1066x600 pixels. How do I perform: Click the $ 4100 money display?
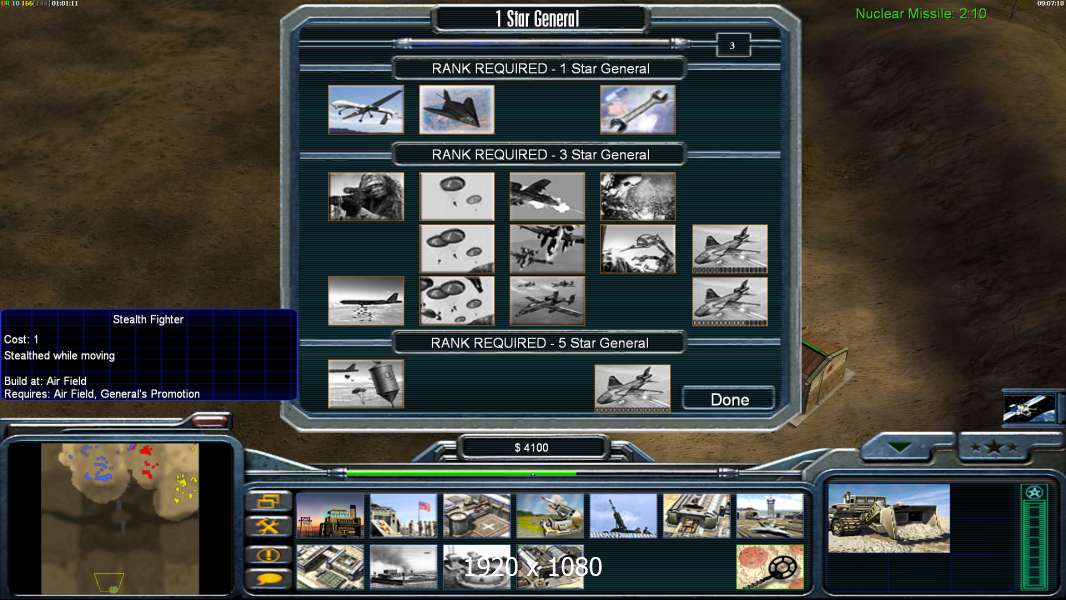tap(532, 447)
